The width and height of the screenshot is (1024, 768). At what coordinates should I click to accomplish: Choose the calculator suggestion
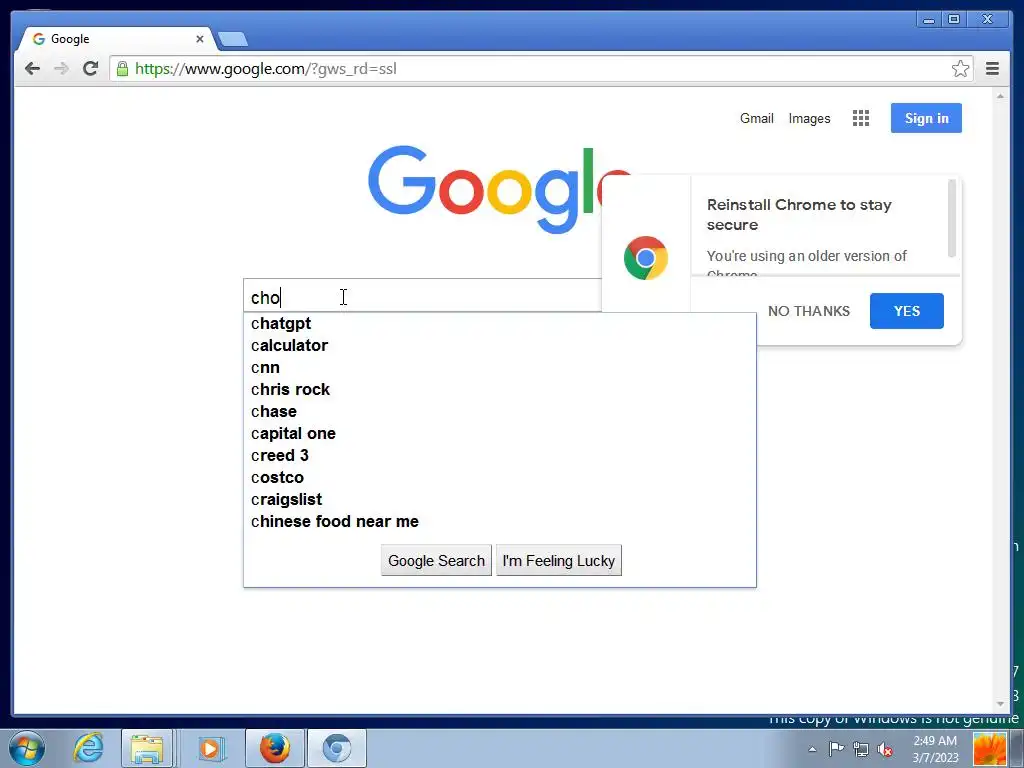(x=500, y=345)
